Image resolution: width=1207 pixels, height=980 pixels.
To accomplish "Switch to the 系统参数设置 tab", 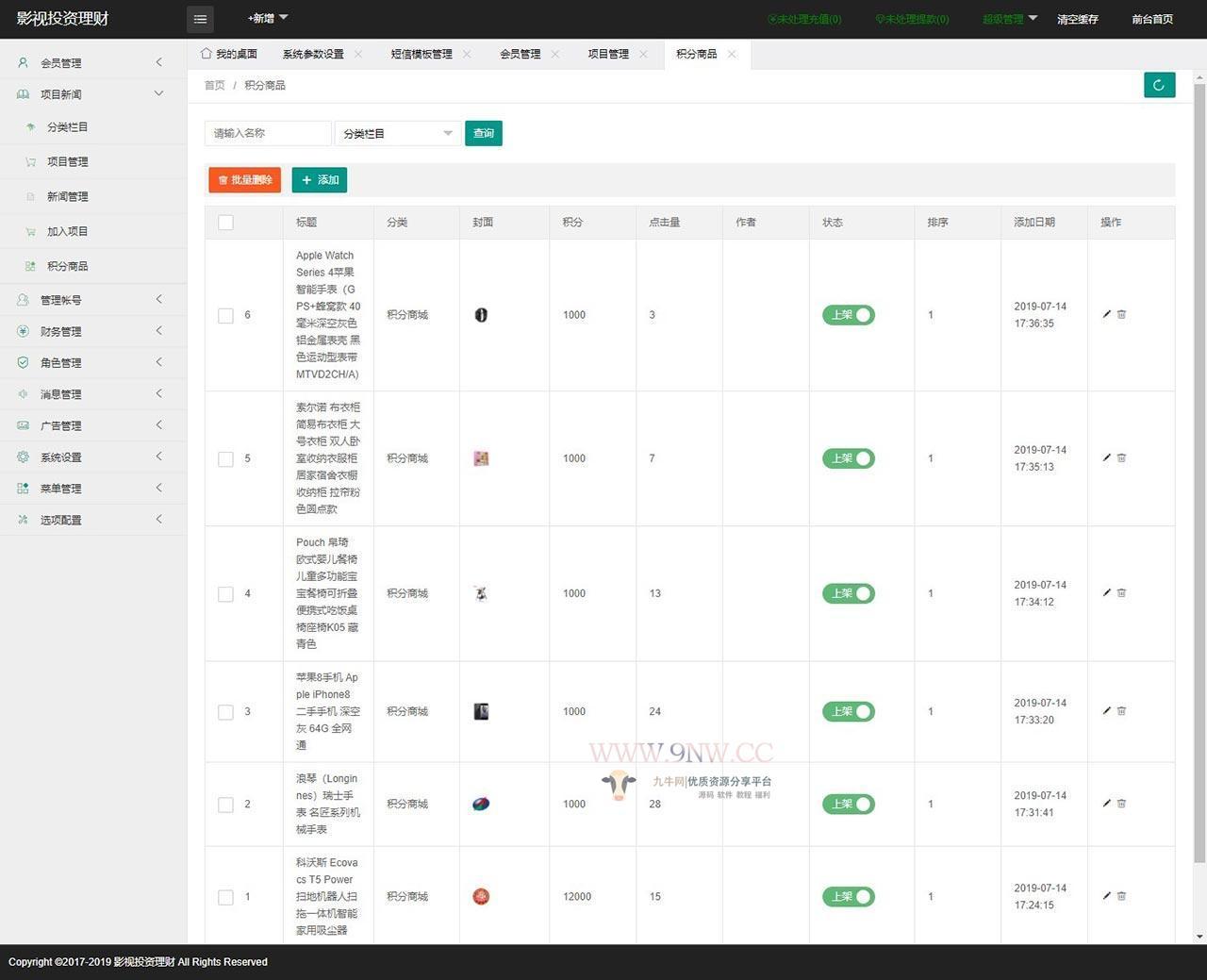I will [313, 55].
